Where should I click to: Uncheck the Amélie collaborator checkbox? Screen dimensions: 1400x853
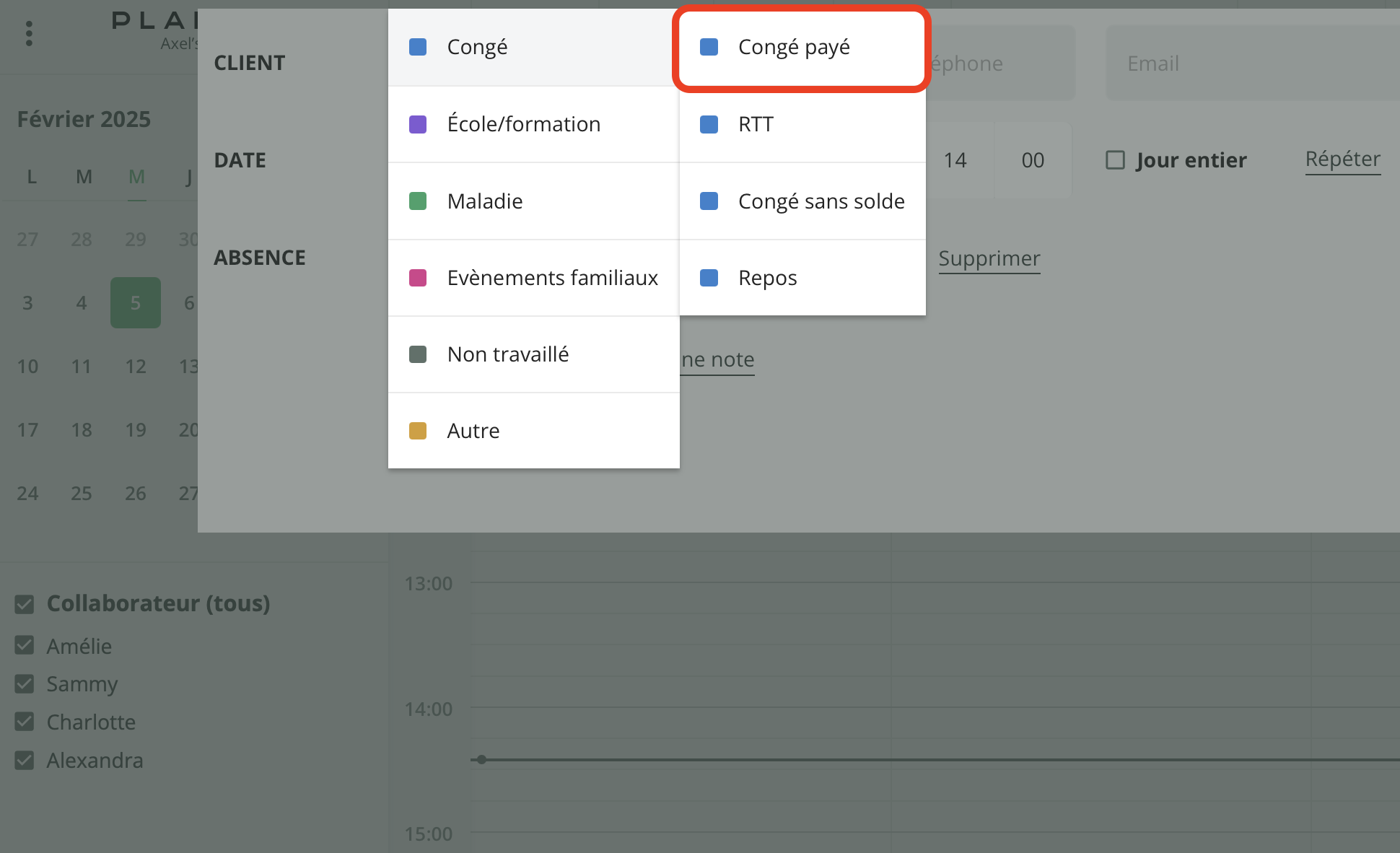pos(25,645)
